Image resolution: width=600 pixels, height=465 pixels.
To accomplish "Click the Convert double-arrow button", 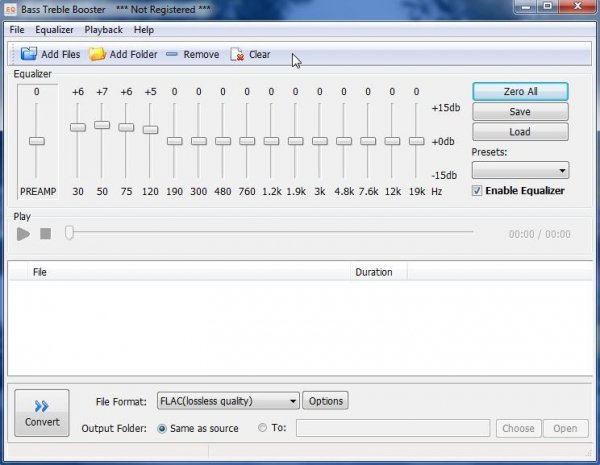I will coord(42,413).
